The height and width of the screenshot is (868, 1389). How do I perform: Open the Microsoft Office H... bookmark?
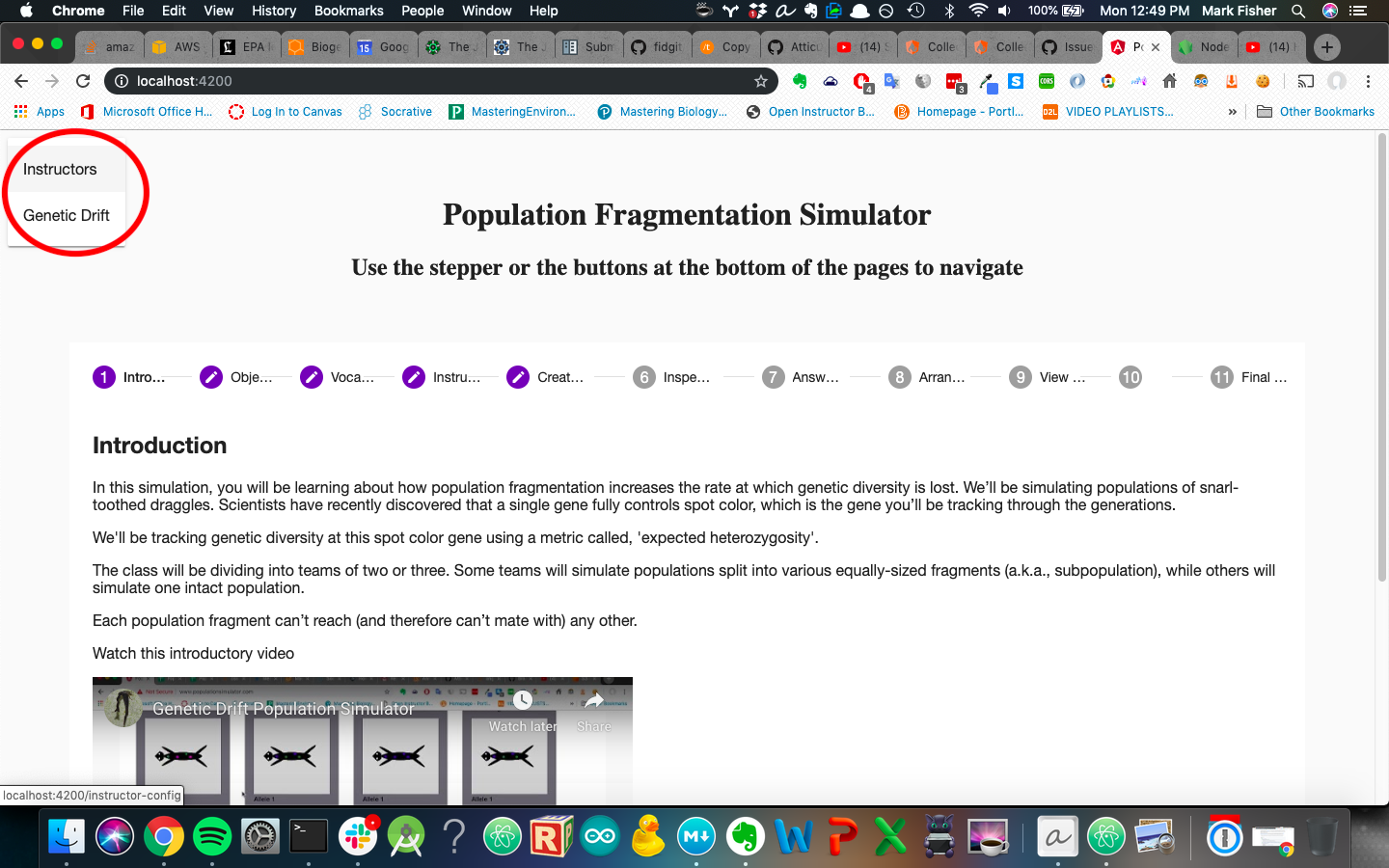point(147,112)
